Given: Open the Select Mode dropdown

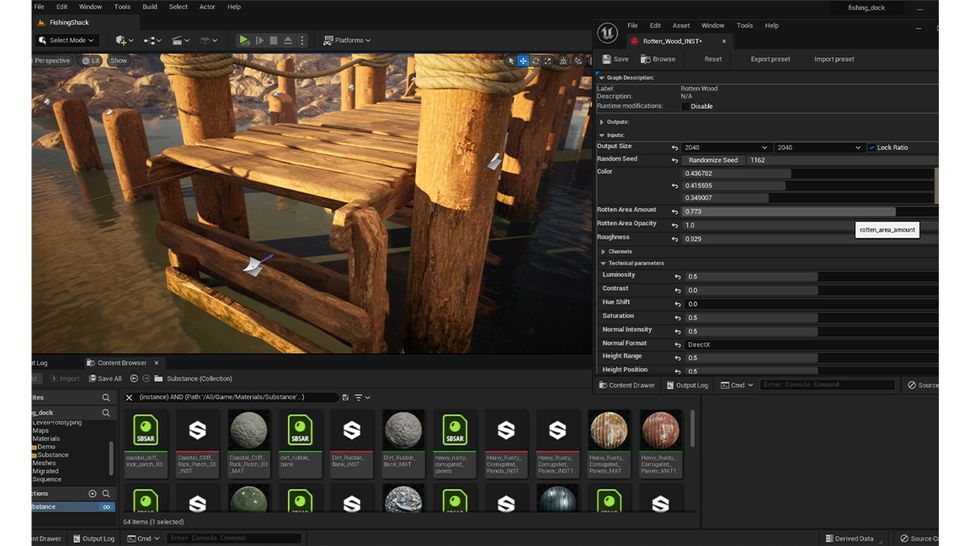Looking at the screenshot, I should pyautogui.click(x=66, y=40).
